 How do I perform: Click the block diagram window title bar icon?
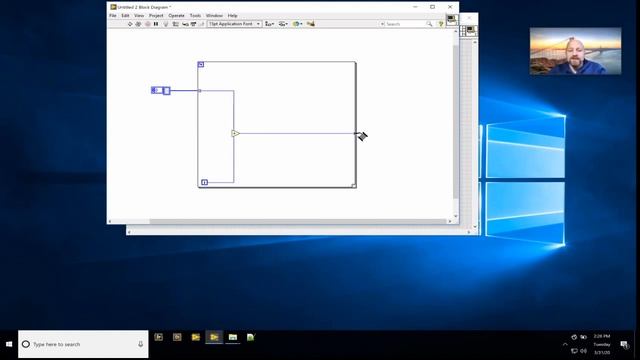[113, 7]
